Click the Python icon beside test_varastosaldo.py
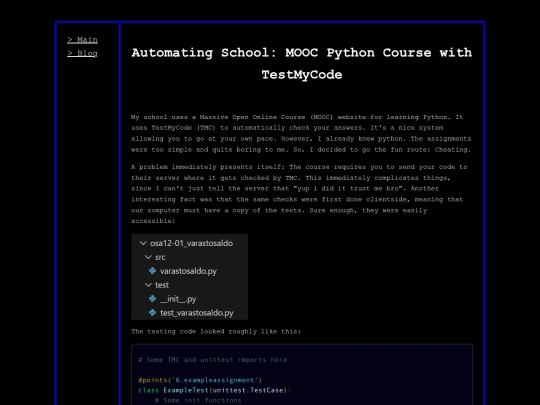 tap(152, 313)
